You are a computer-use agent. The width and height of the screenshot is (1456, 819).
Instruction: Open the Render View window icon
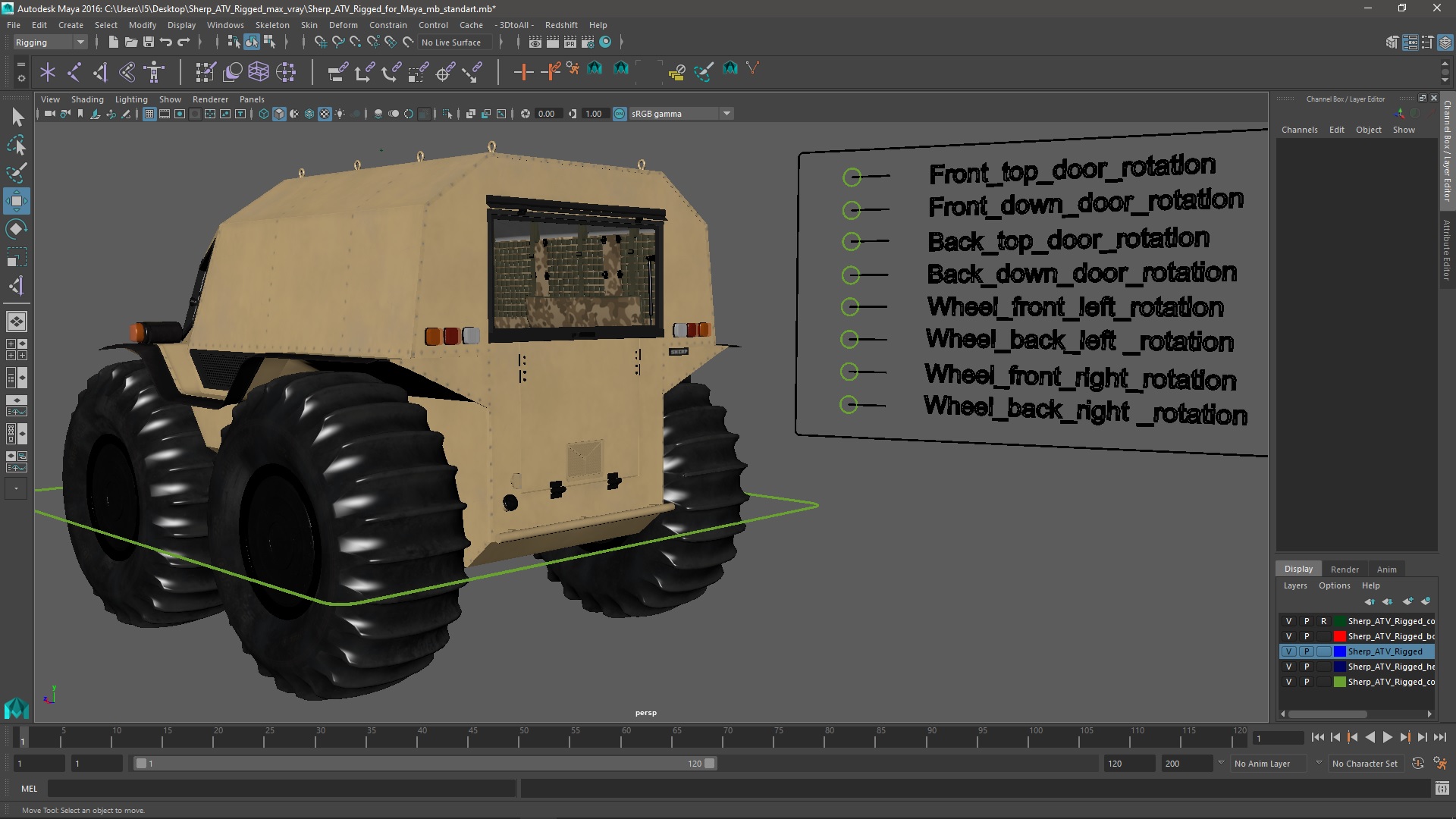tap(535, 42)
